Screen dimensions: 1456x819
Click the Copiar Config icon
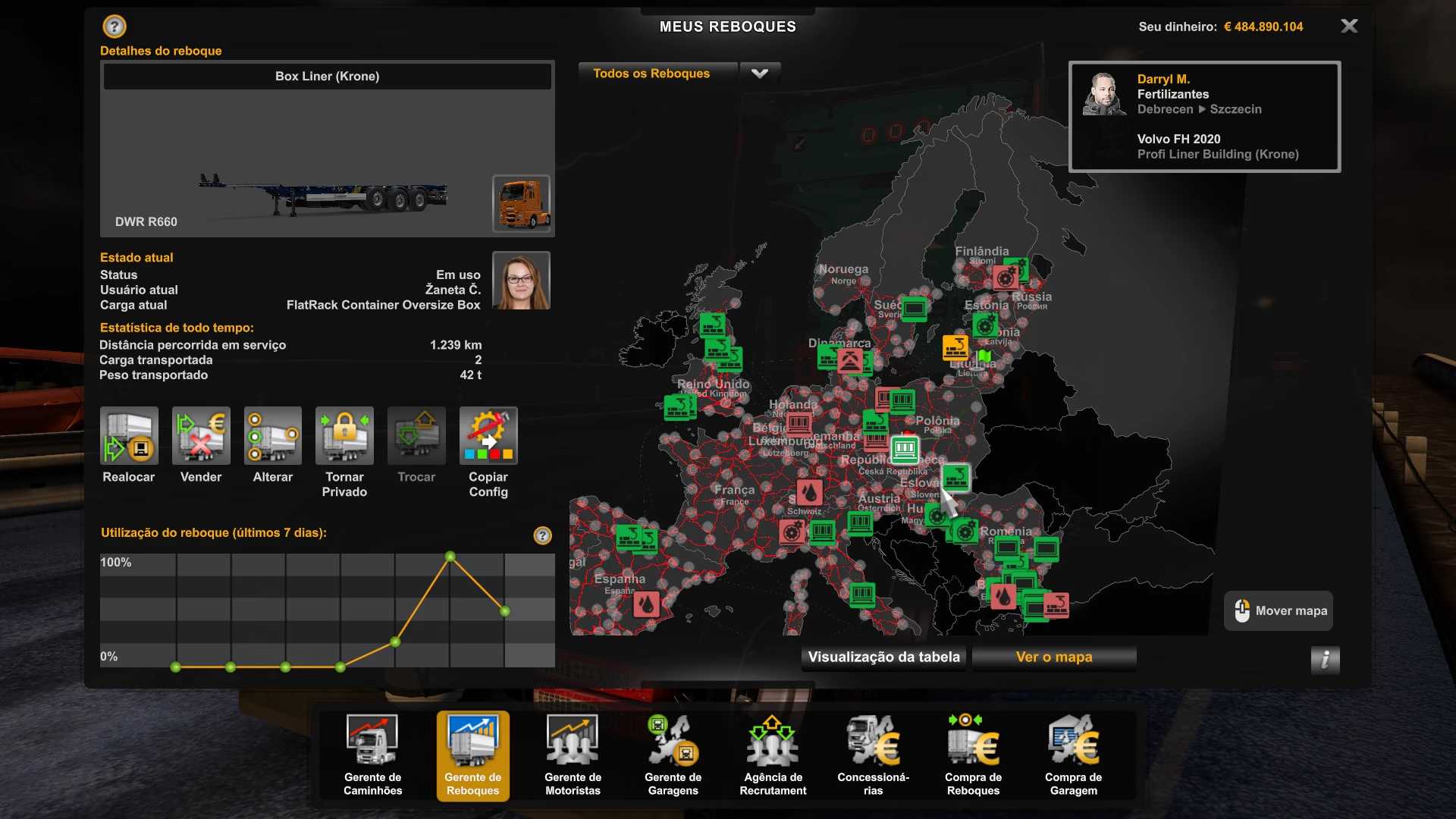[x=488, y=436]
